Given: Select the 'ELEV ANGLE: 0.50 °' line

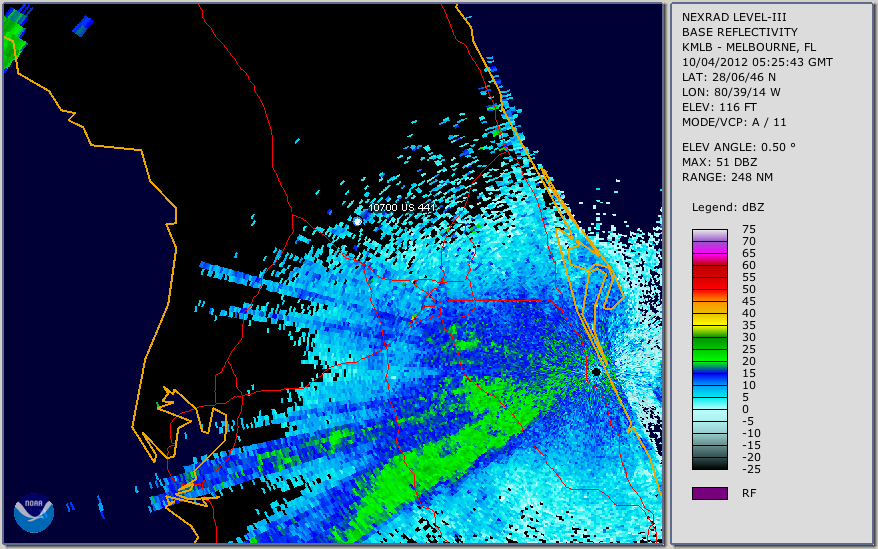Looking at the screenshot, I should click(739, 147).
